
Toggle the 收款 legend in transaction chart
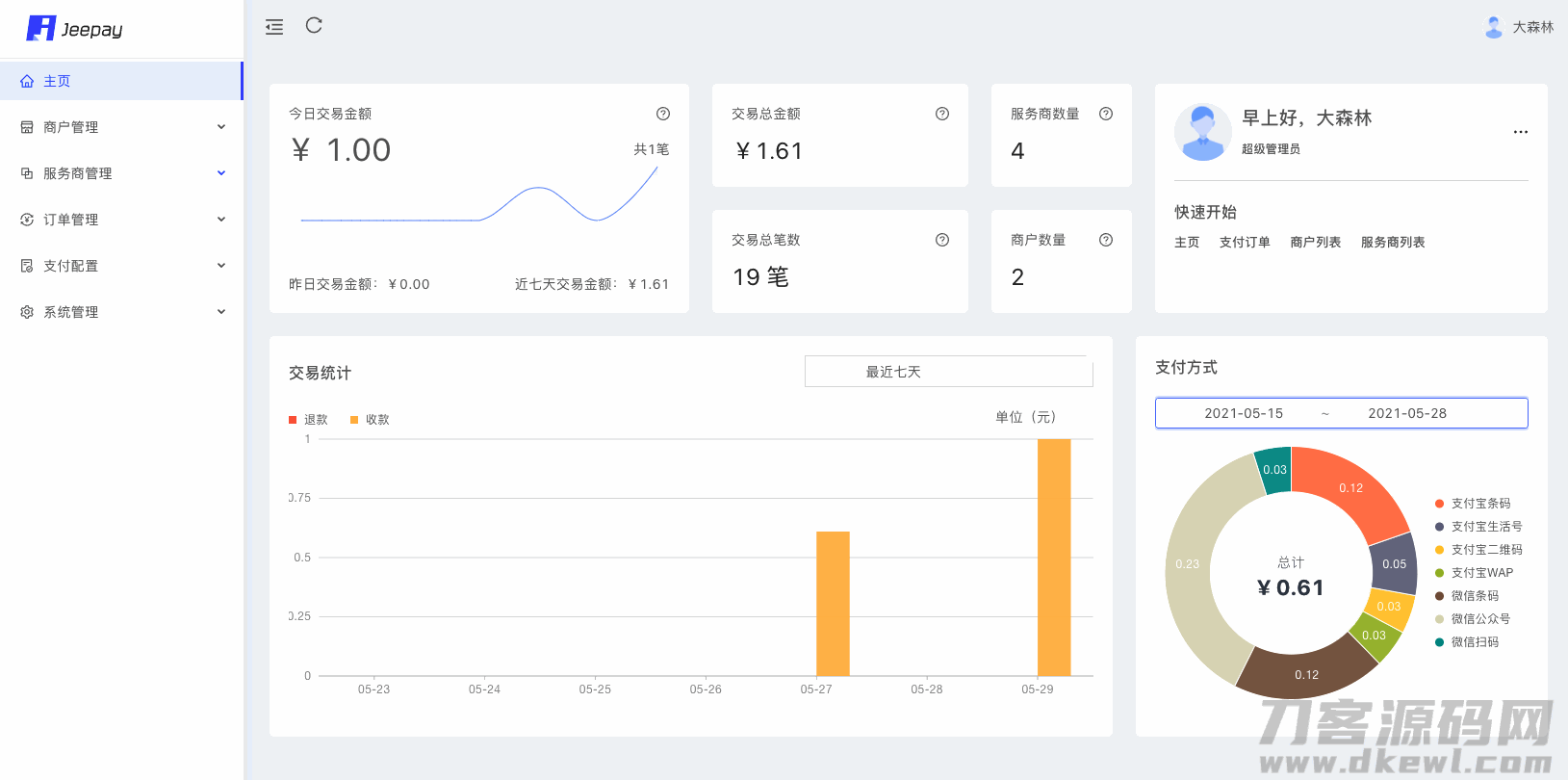click(371, 420)
